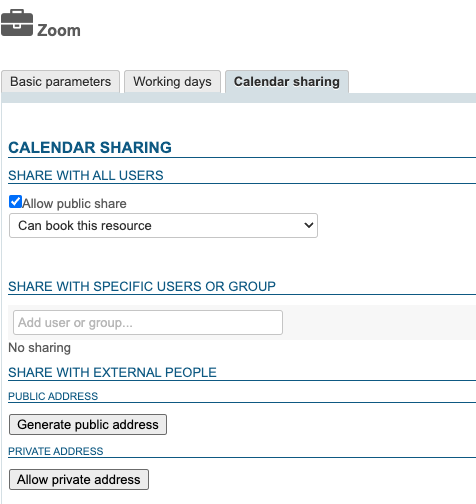Click the PUBLIC ADDRESS subheading

coord(53,396)
